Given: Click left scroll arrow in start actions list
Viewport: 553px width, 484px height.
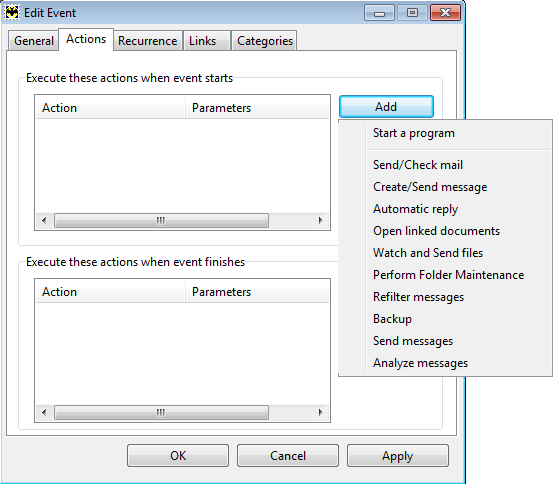Looking at the screenshot, I should click(44, 220).
